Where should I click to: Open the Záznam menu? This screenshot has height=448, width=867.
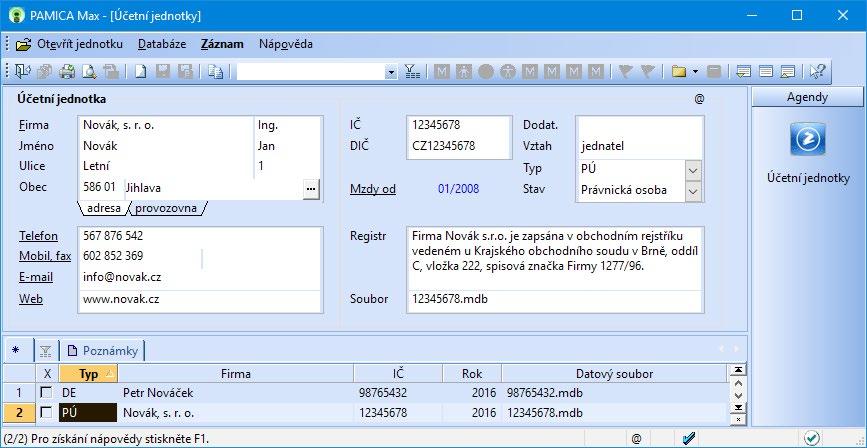click(x=222, y=44)
